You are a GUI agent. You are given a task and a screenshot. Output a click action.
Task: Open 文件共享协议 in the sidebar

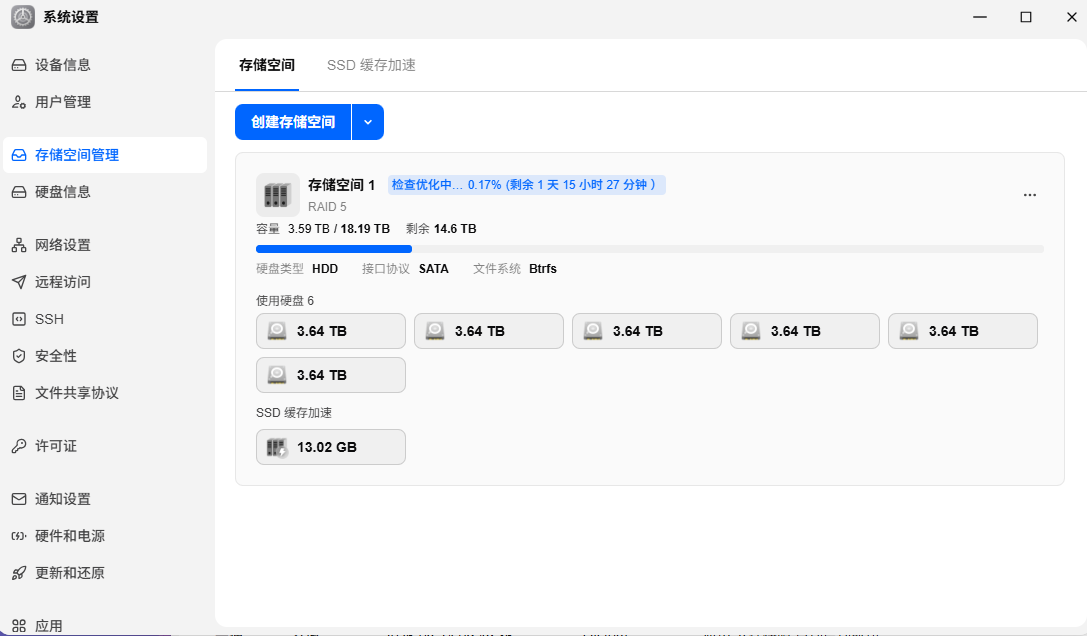pos(105,393)
